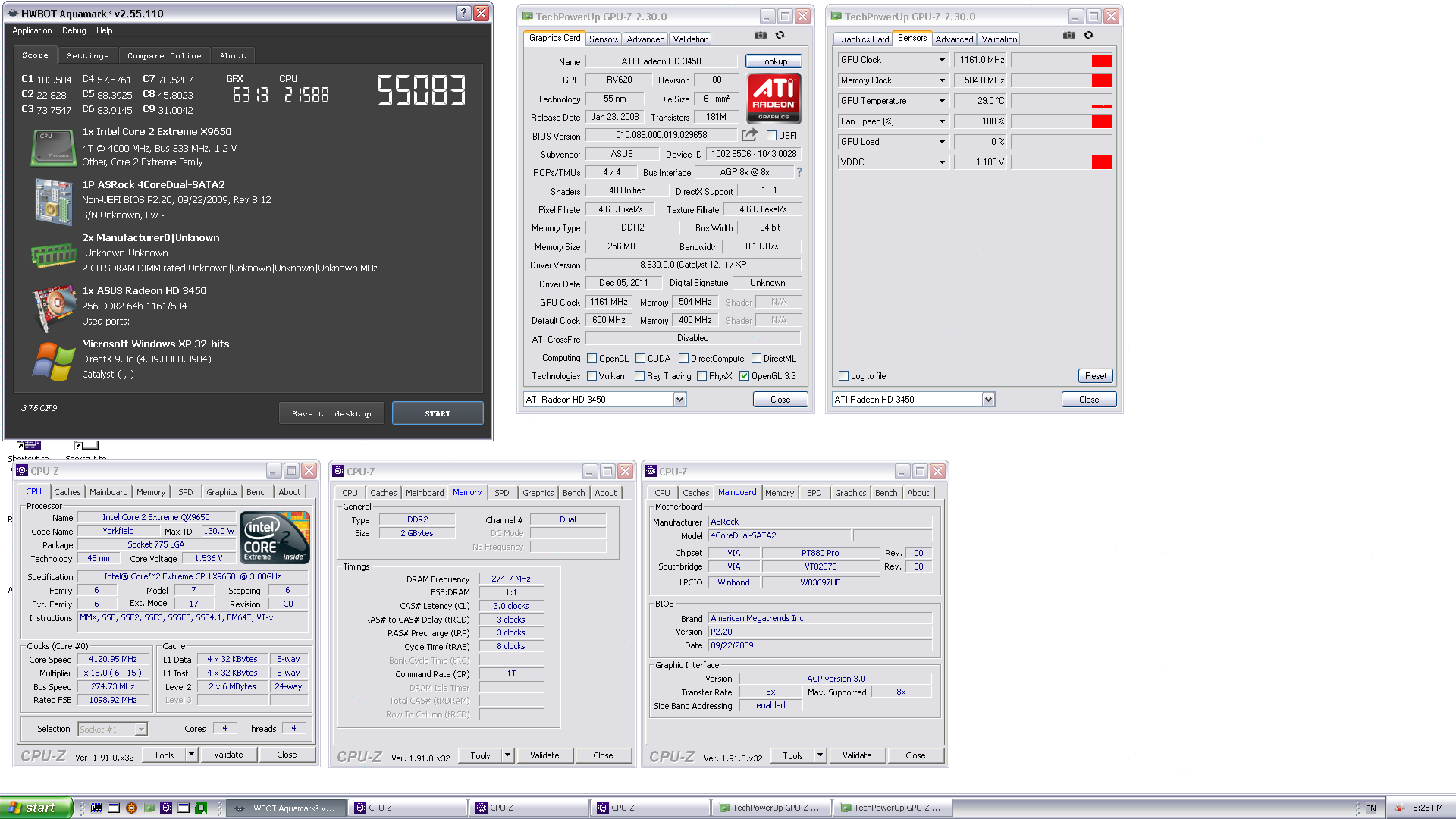1456x819 pixels.
Task: Click the motherboard icon in Aquamark
Action: [53, 201]
